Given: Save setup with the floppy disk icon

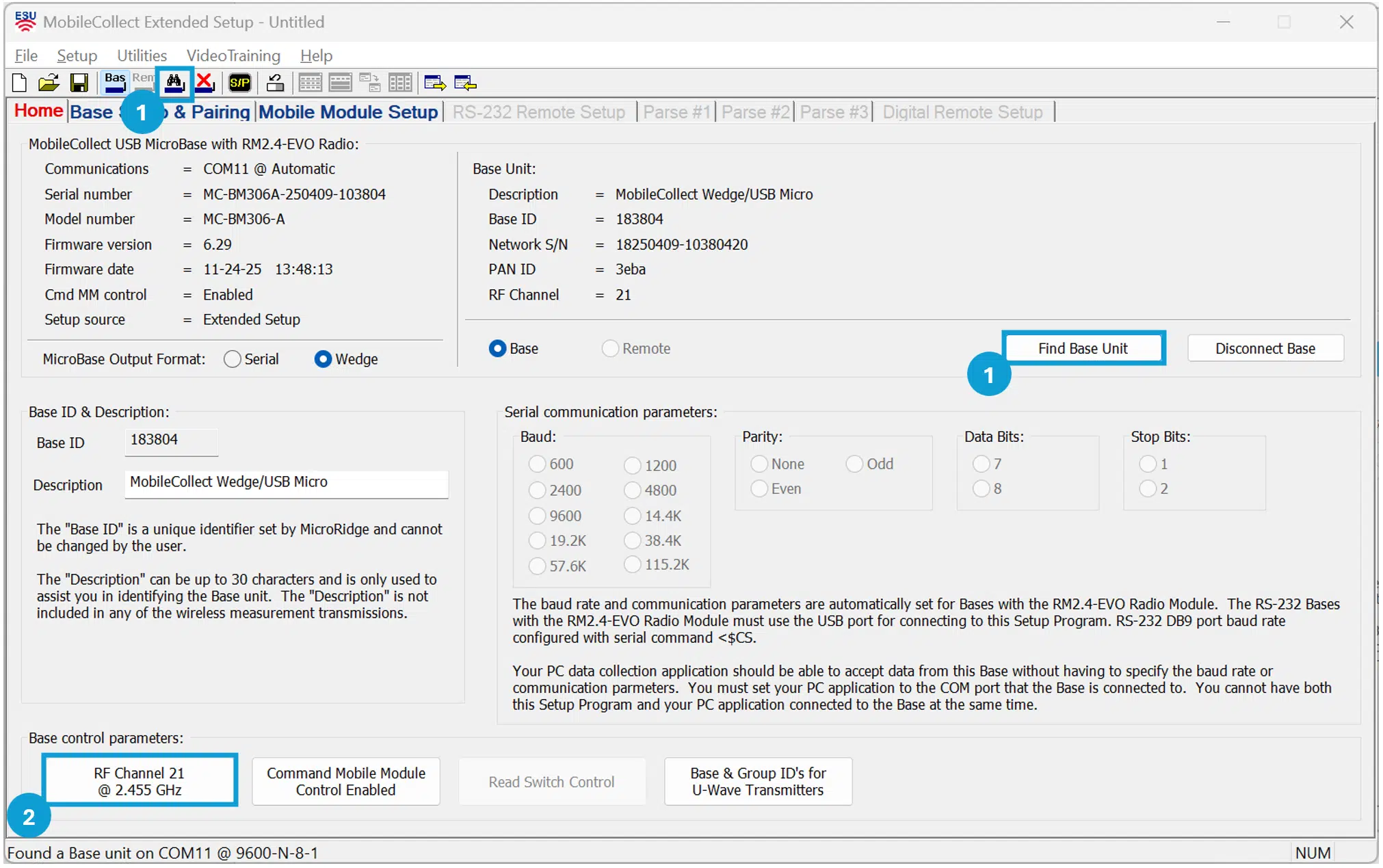Looking at the screenshot, I should coord(79,83).
